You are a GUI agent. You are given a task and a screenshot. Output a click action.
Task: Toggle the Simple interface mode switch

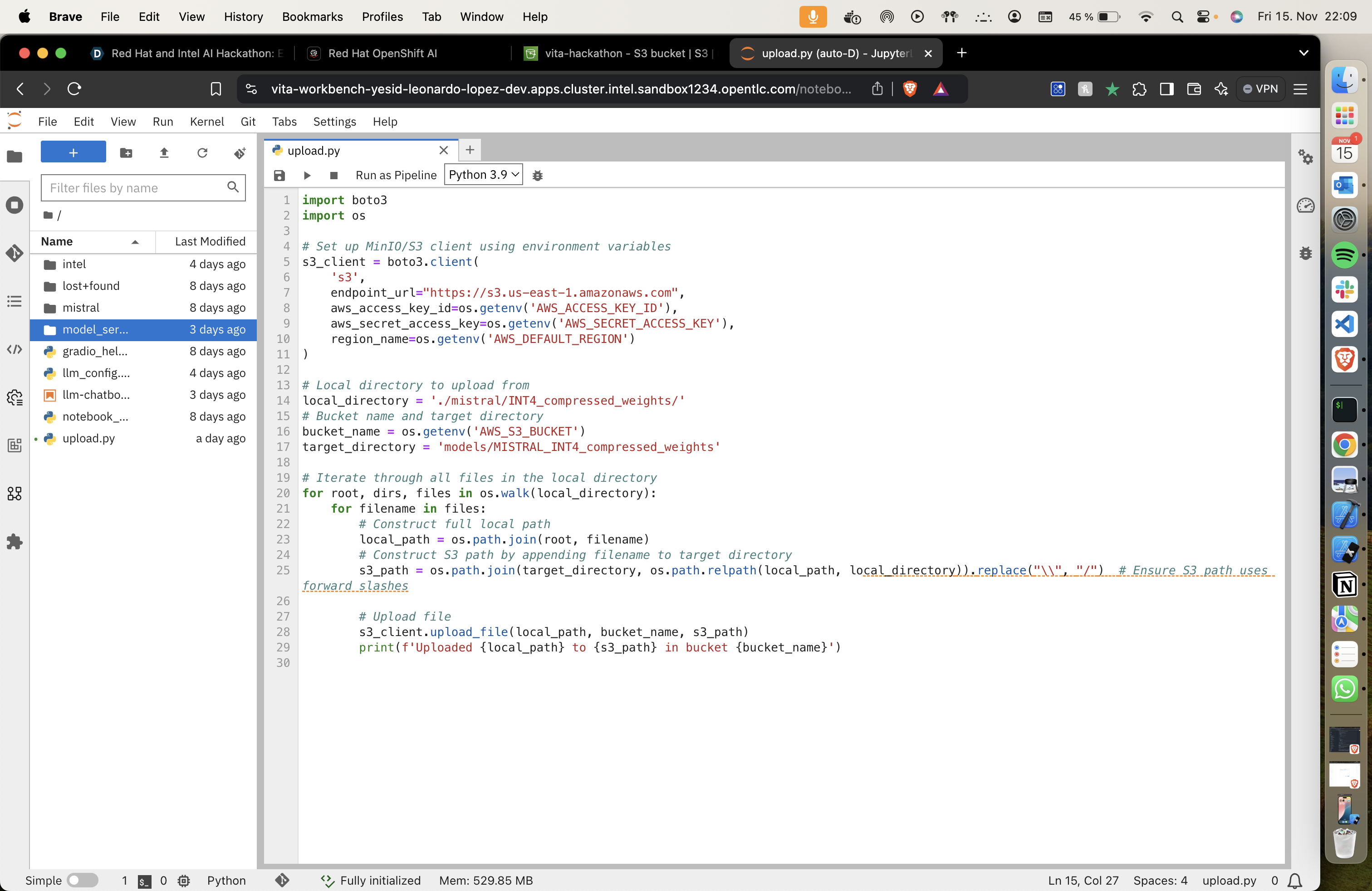click(83, 880)
